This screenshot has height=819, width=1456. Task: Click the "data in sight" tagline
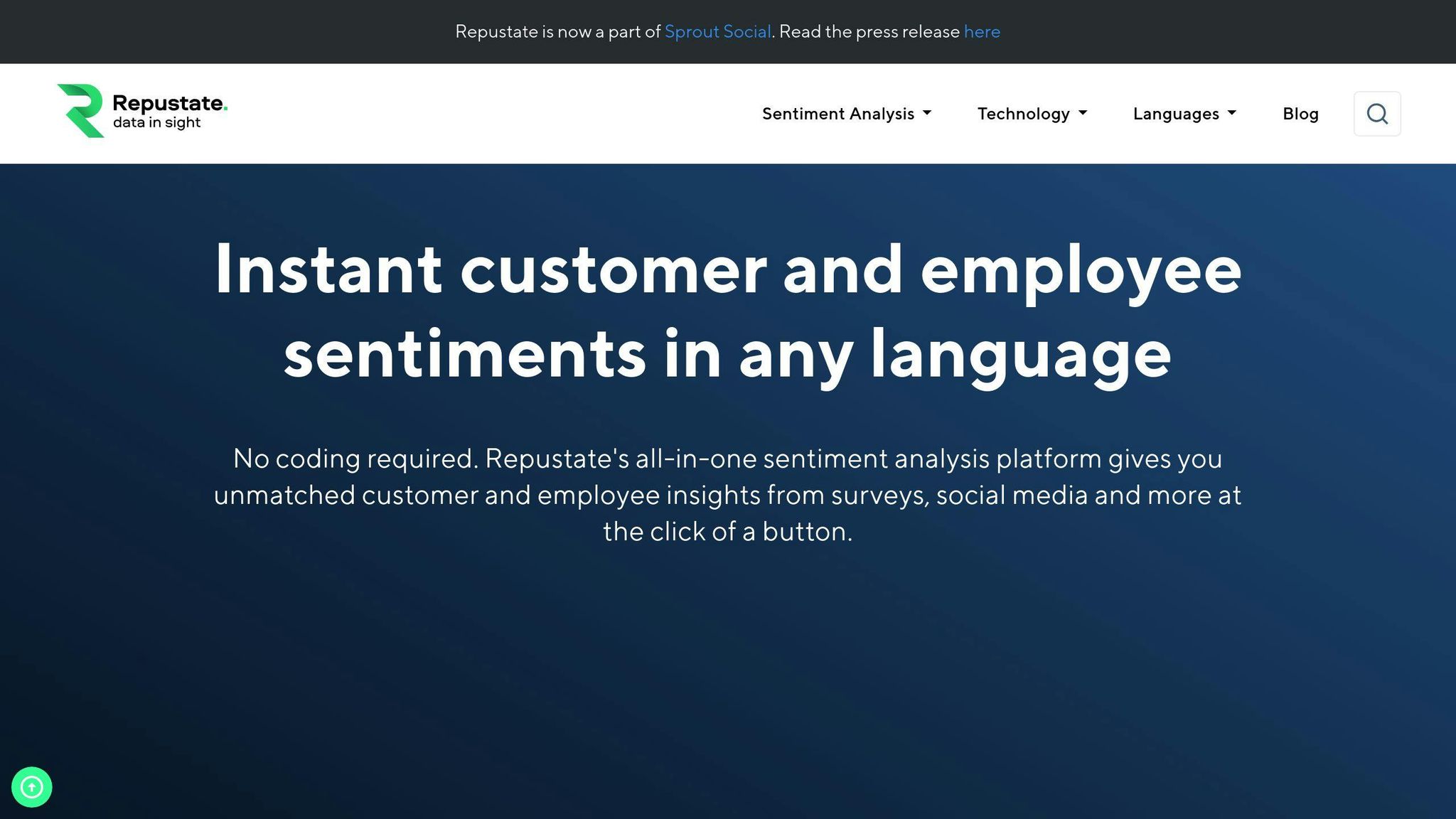[x=156, y=123]
